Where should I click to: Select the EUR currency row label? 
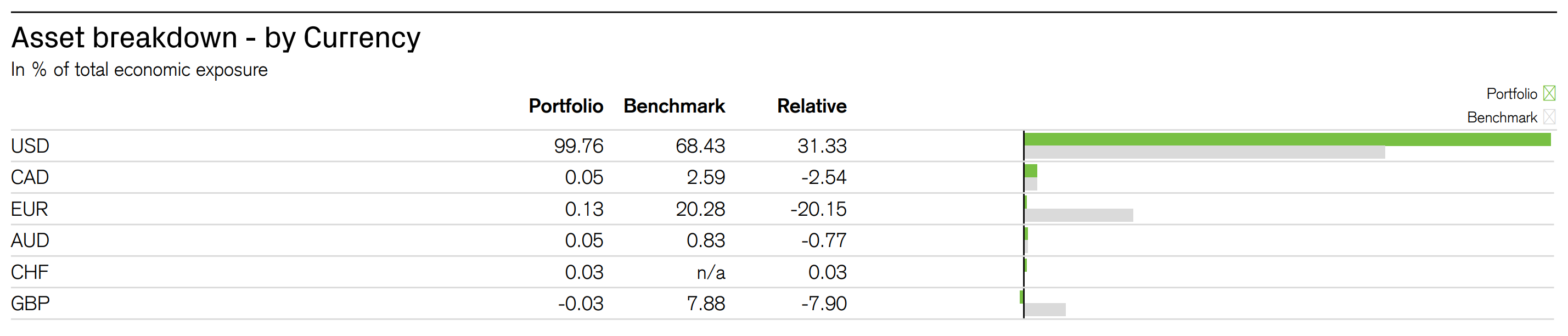(29, 209)
